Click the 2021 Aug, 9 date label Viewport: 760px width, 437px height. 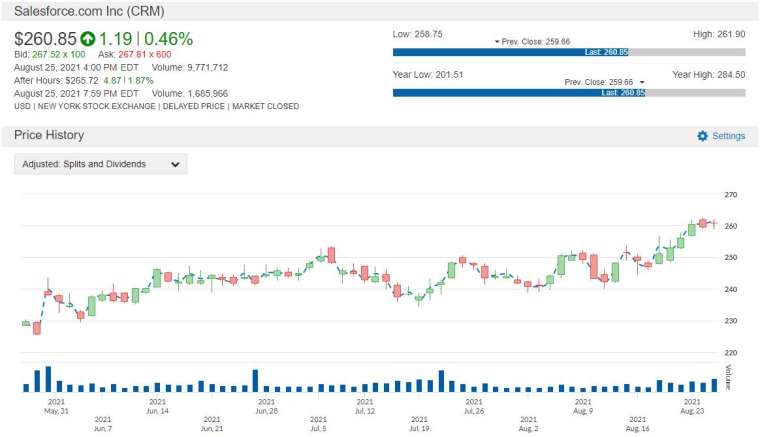(x=583, y=406)
